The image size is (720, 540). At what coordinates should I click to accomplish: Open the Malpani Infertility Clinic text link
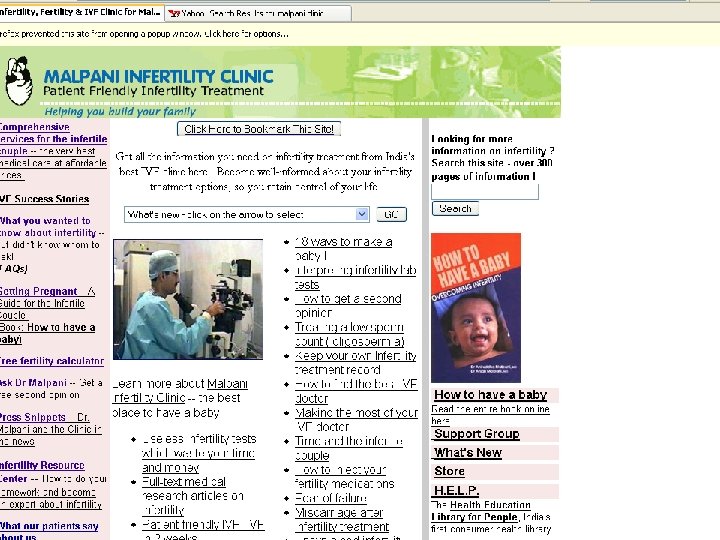click(180, 391)
